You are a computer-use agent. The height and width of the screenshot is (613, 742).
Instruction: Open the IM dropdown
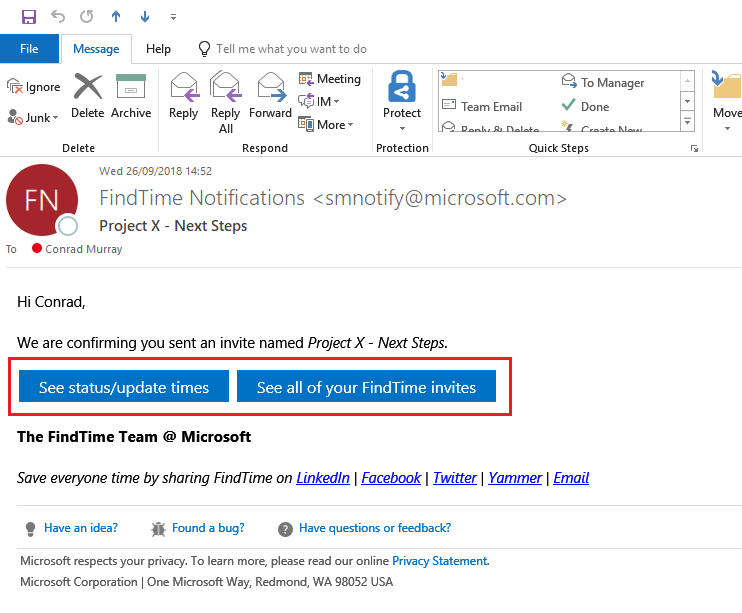pos(319,101)
